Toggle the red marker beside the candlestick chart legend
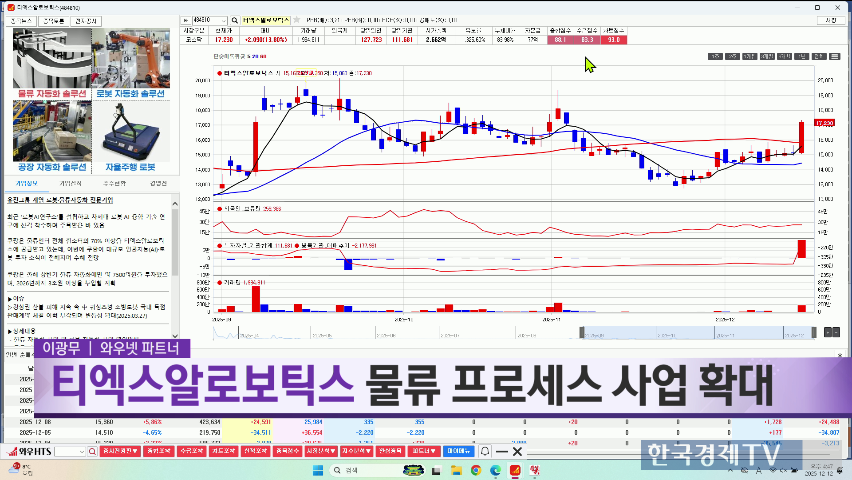The height and width of the screenshot is (480, 852). [x=219, y=73]
